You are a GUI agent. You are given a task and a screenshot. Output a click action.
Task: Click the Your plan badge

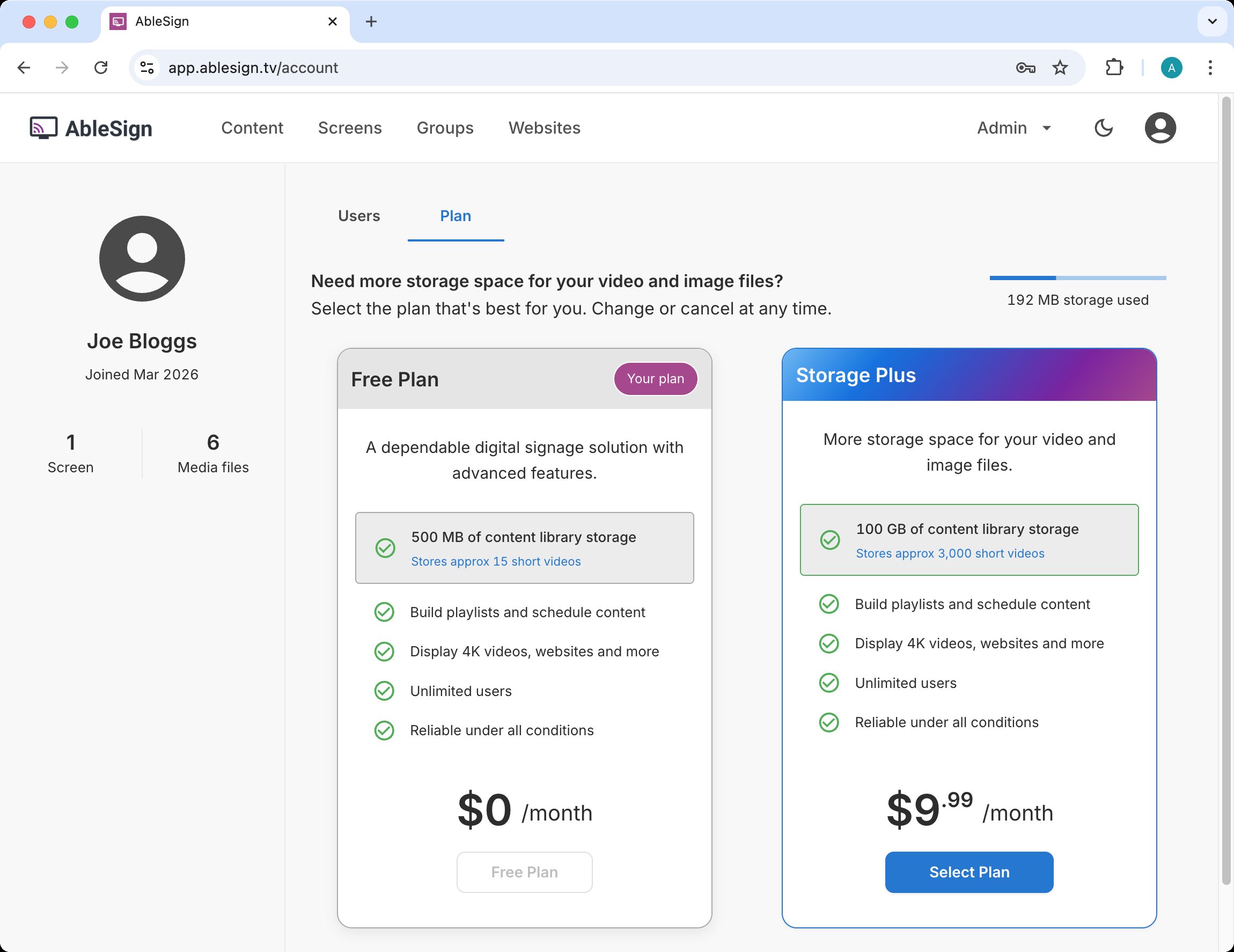pyautogui.click(x=655, y=378)
